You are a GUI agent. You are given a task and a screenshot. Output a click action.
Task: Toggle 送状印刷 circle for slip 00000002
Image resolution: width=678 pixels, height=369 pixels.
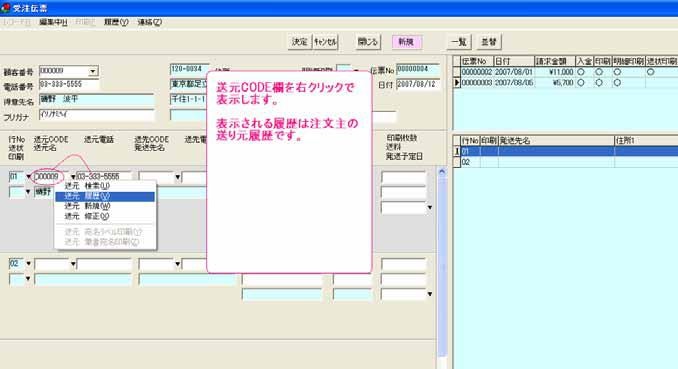click(x=650, y=72)
